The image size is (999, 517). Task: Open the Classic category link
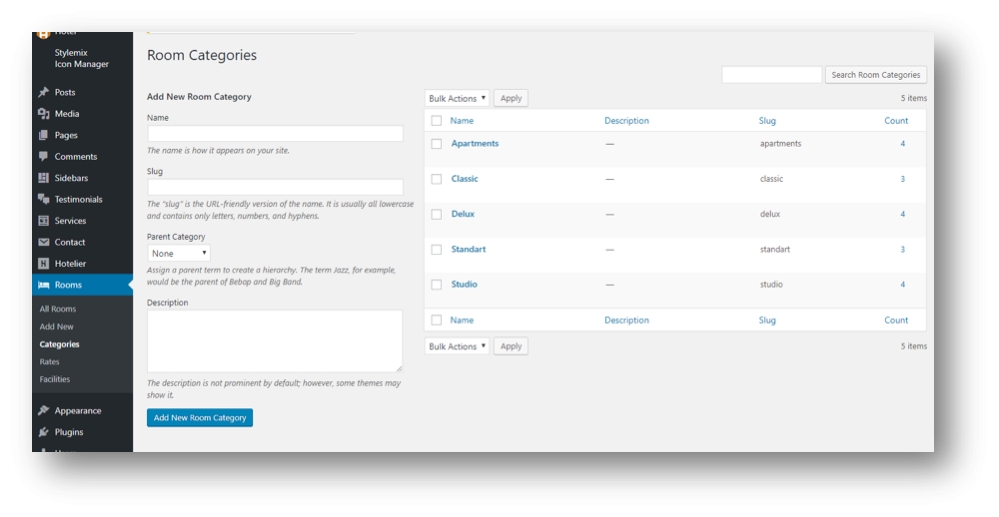[465, 179]
